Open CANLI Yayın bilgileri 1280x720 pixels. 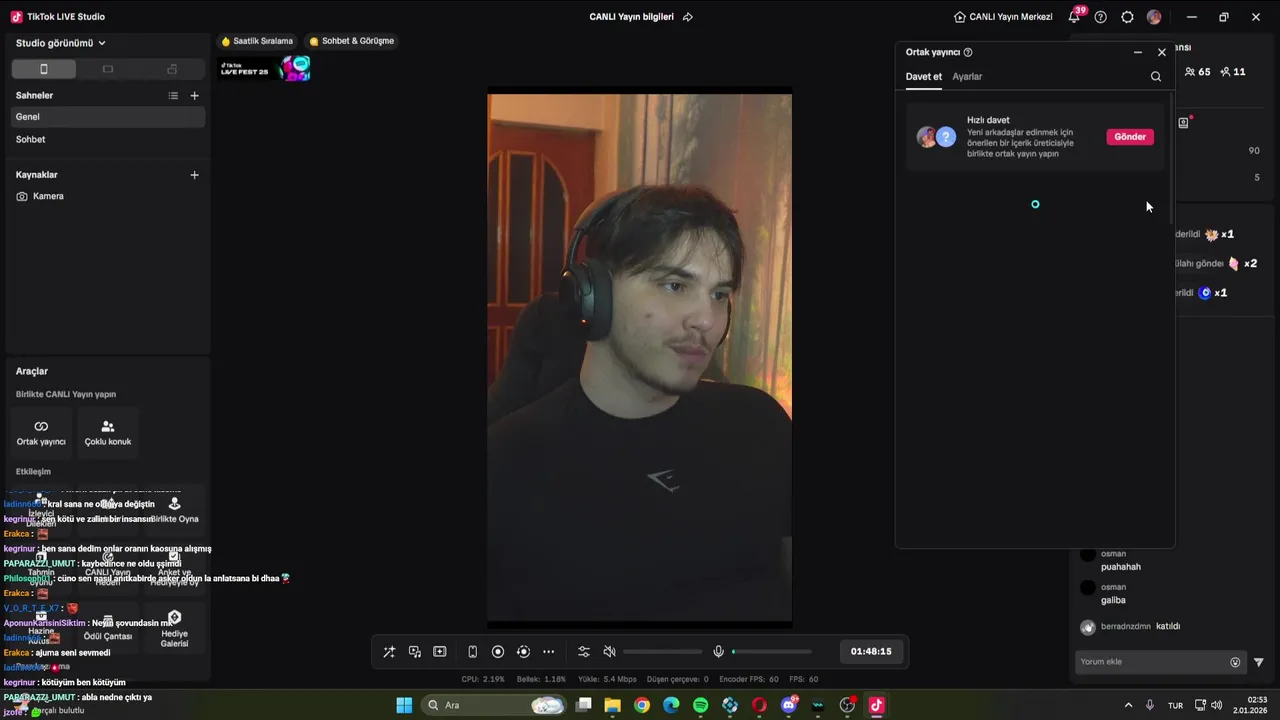632,17
